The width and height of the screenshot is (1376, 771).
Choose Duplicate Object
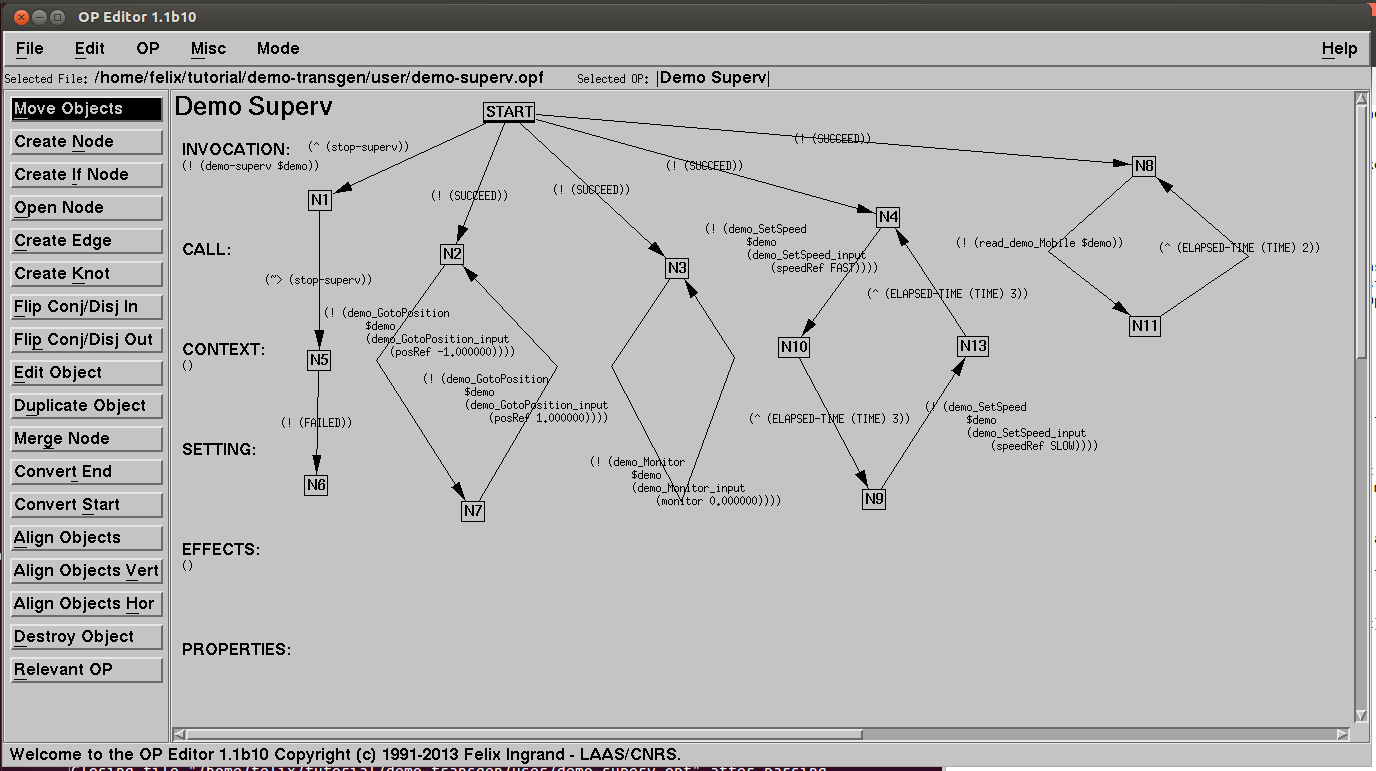tap(86, 406)
